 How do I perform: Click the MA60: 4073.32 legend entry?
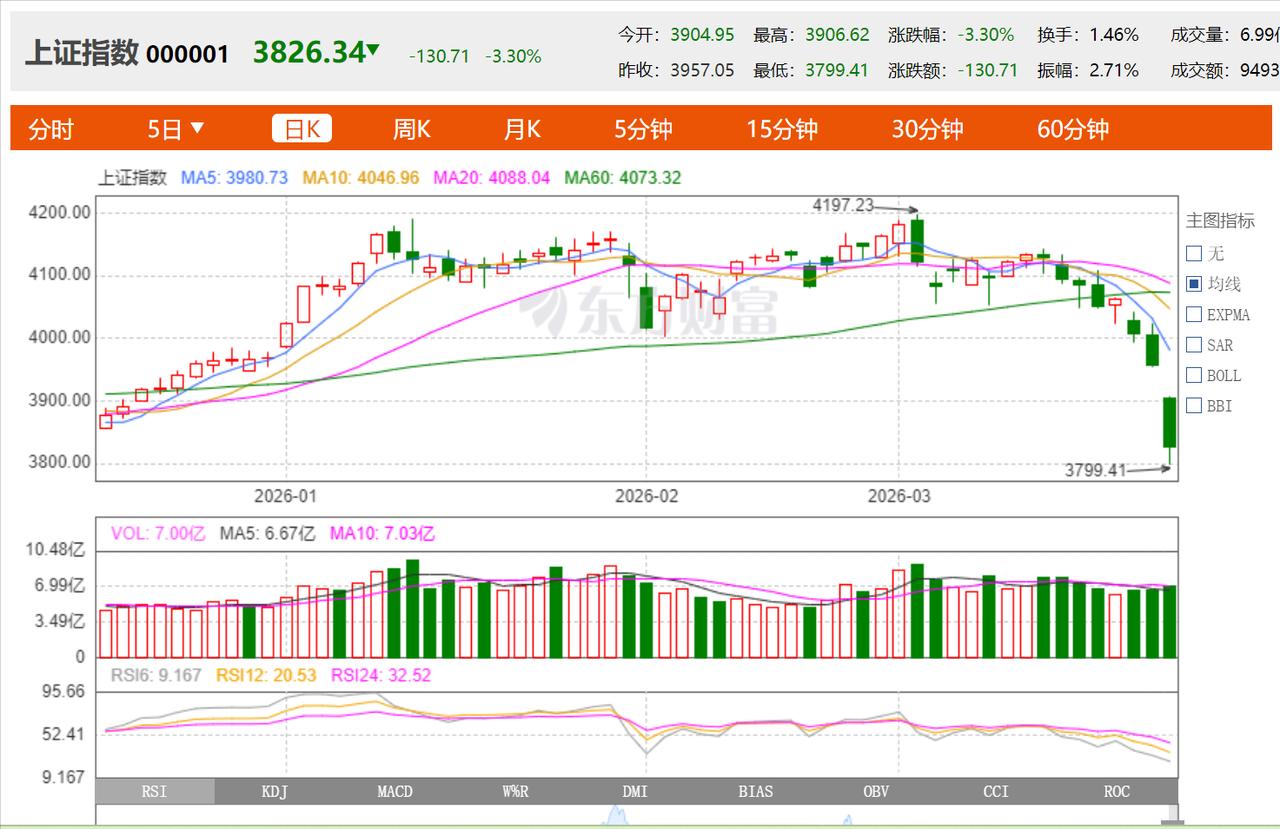(623, 178)
